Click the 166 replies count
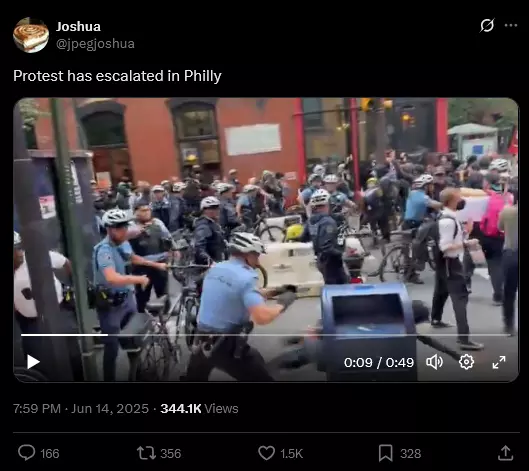This screenshot has width=529, height=471. (x=50, y=453)
